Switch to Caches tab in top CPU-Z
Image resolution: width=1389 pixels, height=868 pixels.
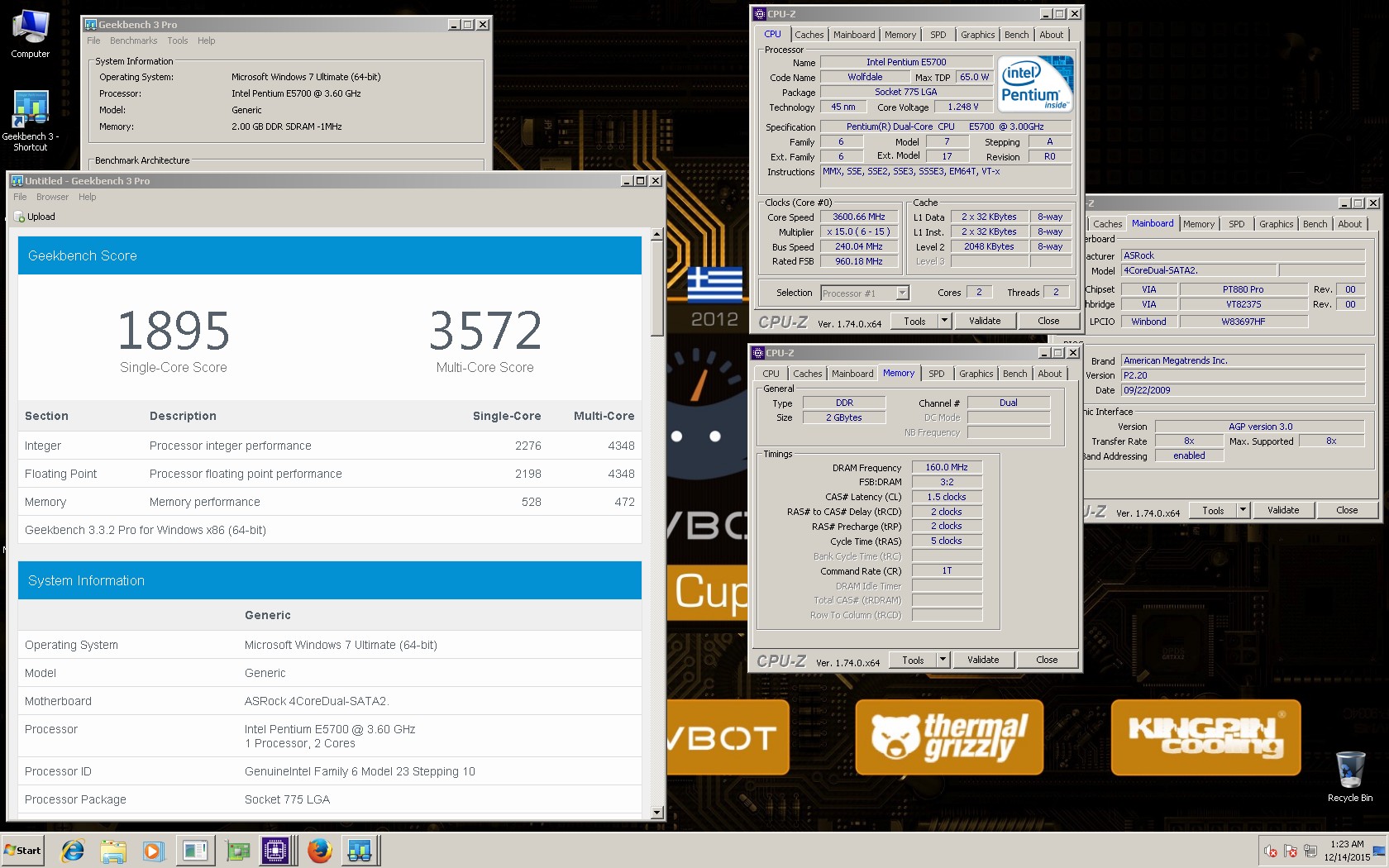click(809, 35)
